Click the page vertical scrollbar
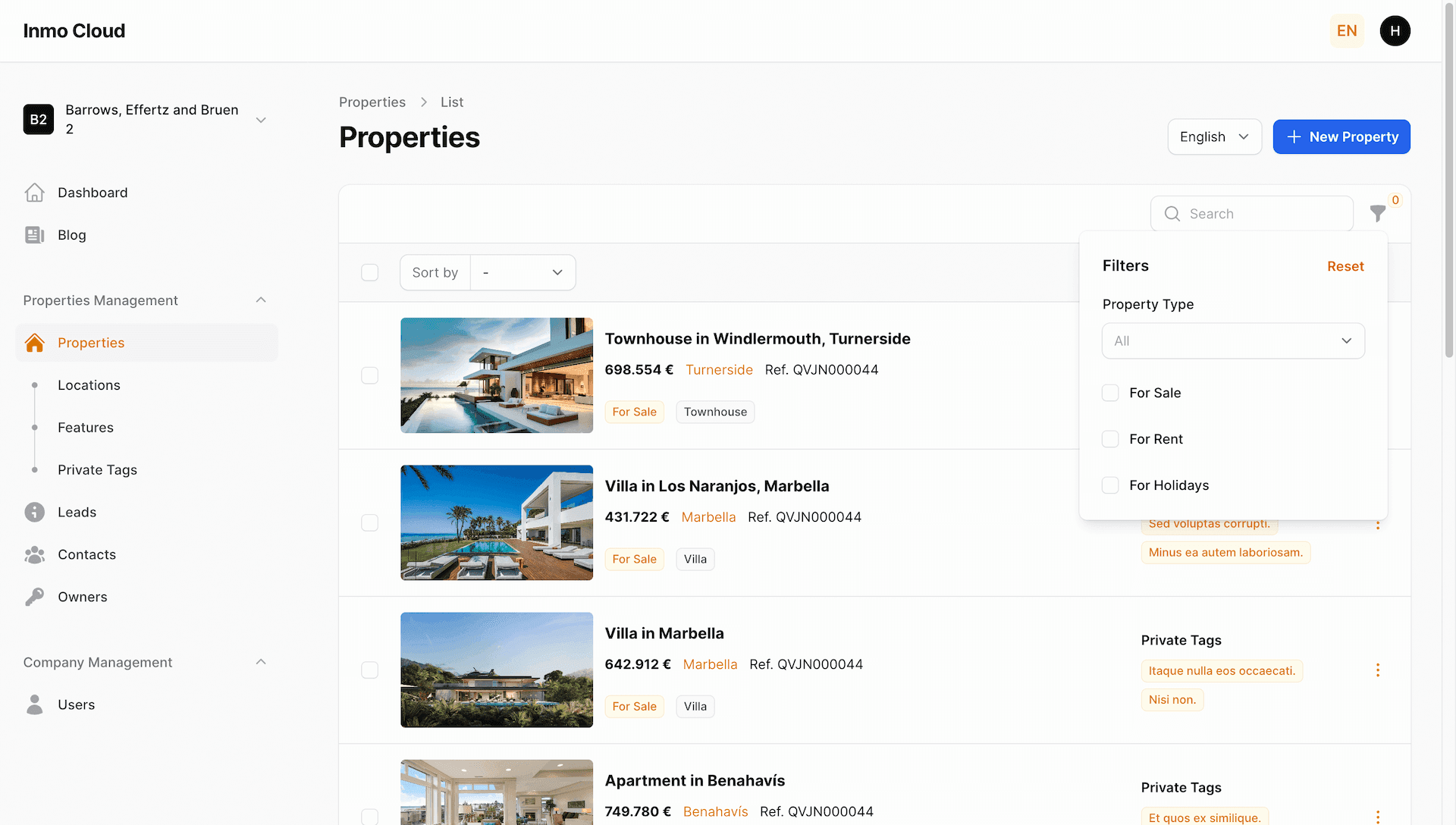1456x825 pixels. coord(1449,182)
